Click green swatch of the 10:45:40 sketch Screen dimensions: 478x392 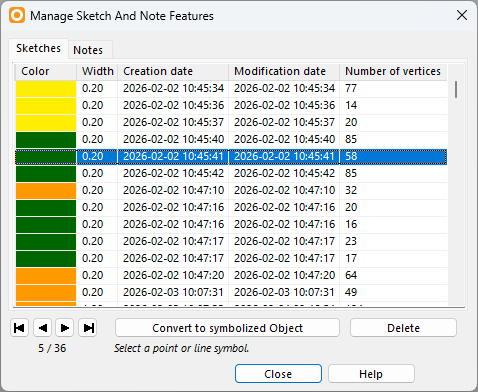click(x=46, y=140)
